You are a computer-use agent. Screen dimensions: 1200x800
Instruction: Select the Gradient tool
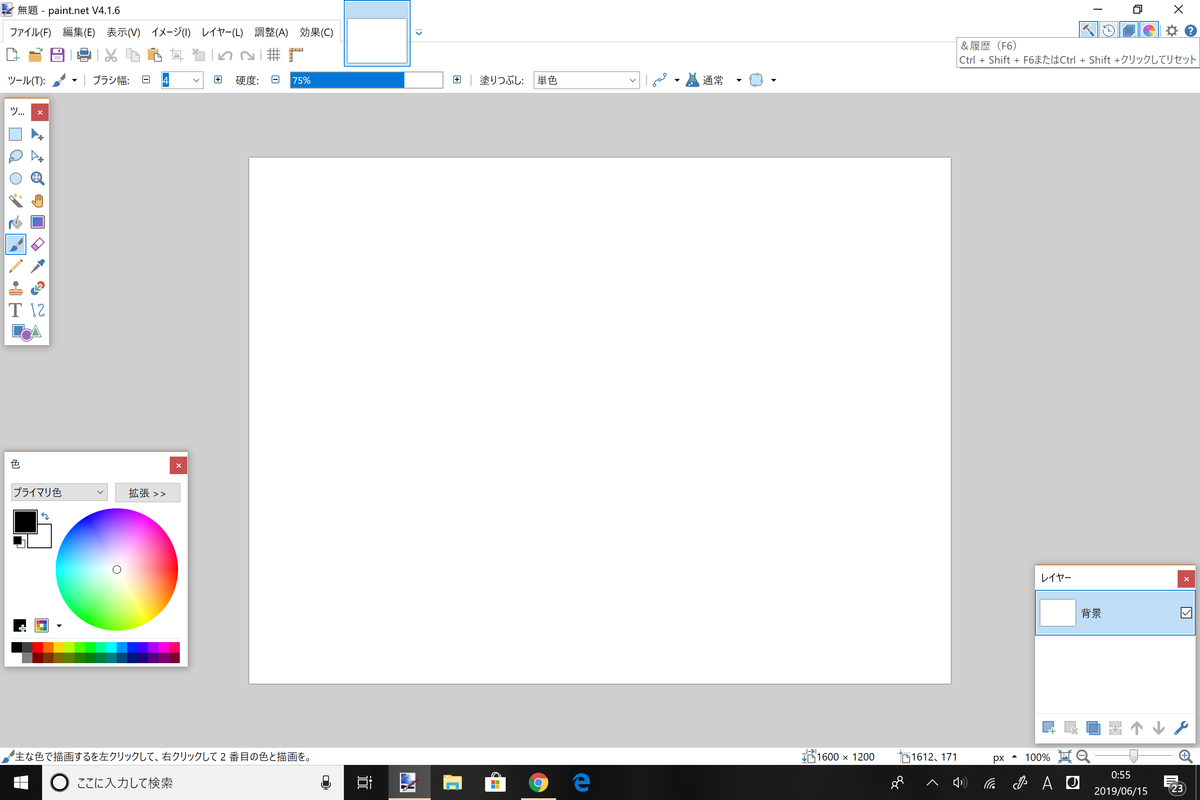[x=38, y=222]
